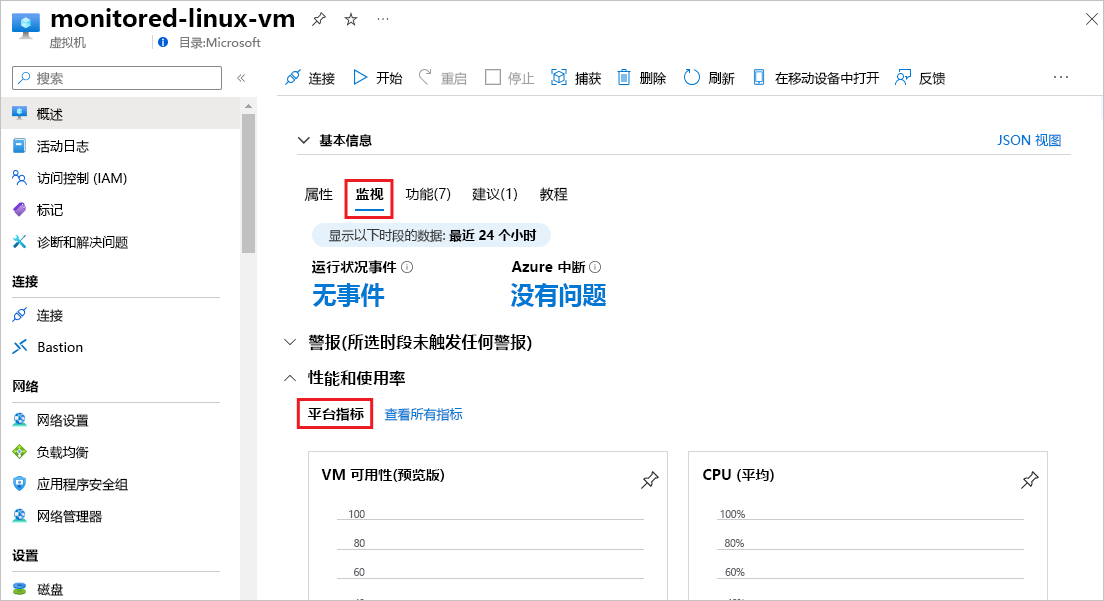Click the sidebar scrollbar thumb
Viewport: 1104px width, 601px height.
(248, 183)
